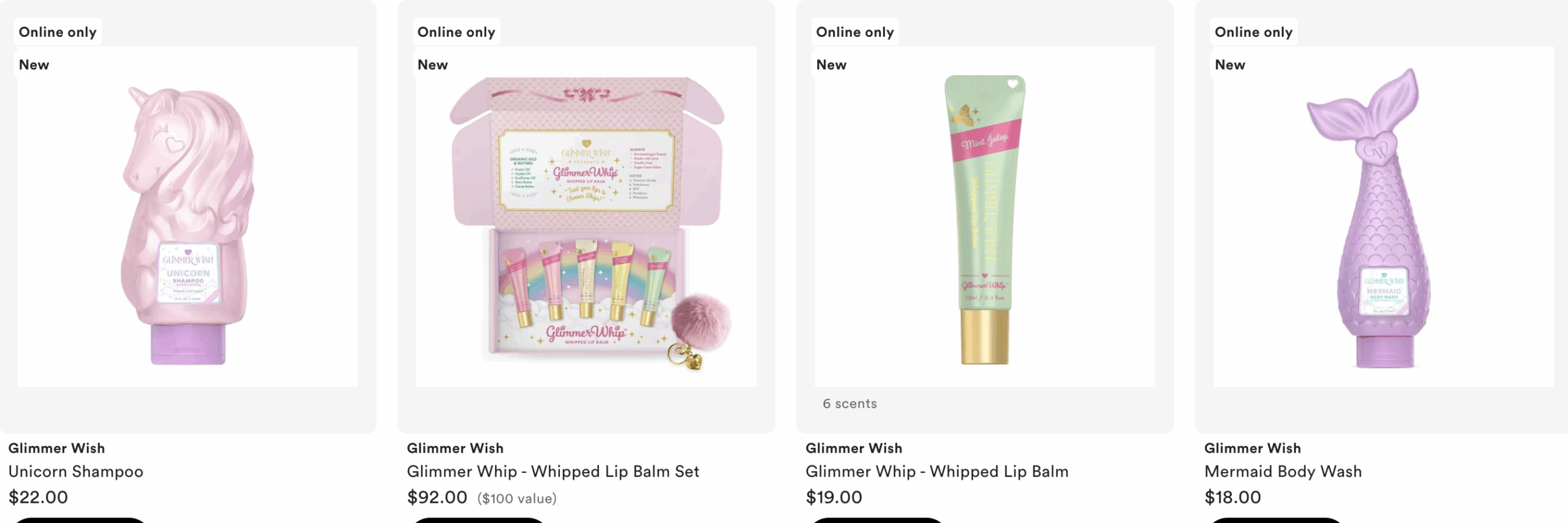Viewport: 1568px width, 523px height.
Task: Click the Glimmer Wish brand above Mermaid Body Wash
Action: [x=1252, y=448]
